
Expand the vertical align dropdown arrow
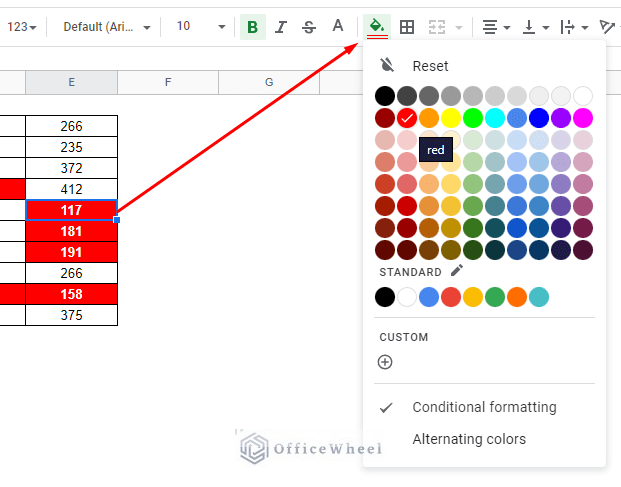click(x=546, y=27)
